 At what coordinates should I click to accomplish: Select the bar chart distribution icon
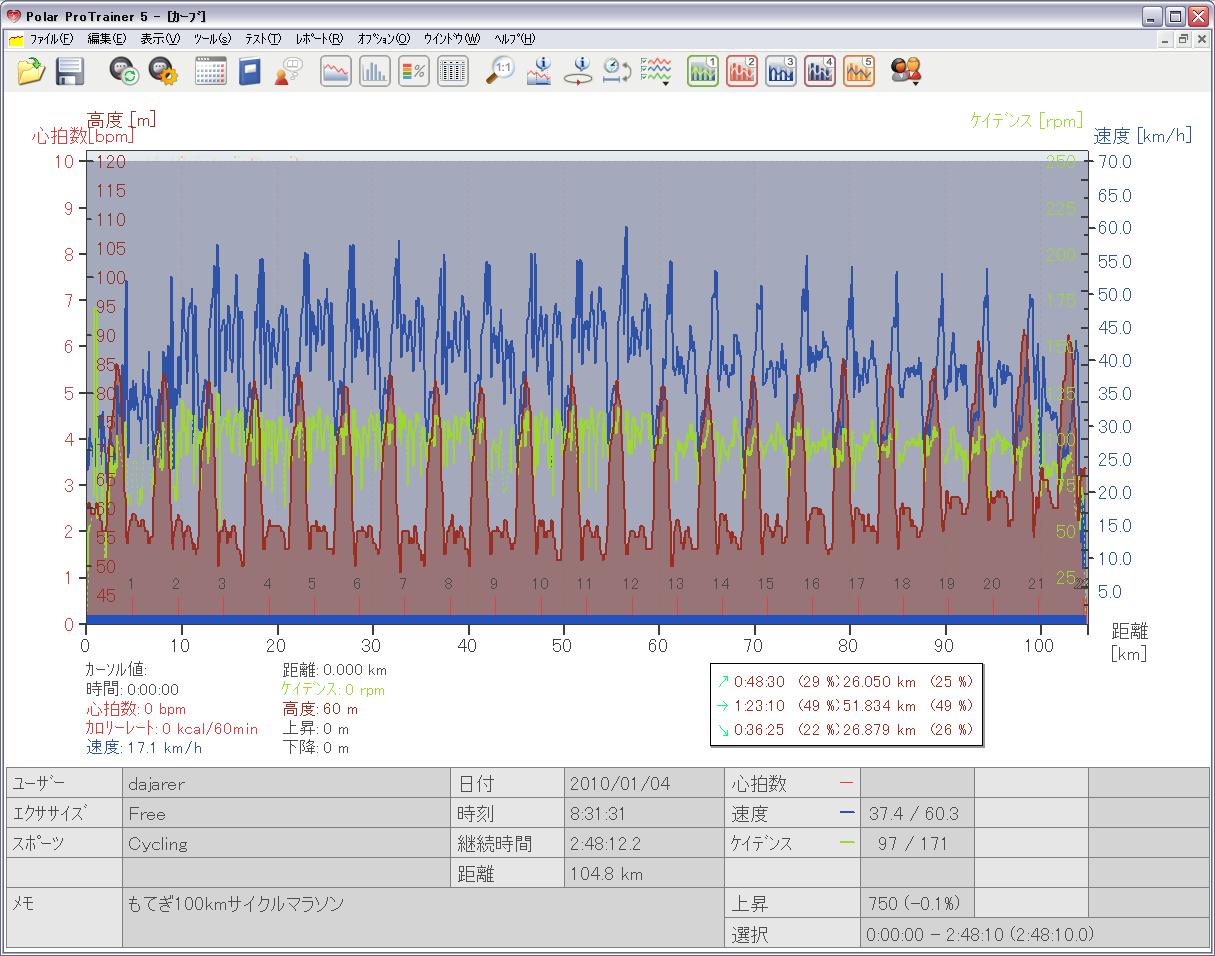(x=375, y=71)
